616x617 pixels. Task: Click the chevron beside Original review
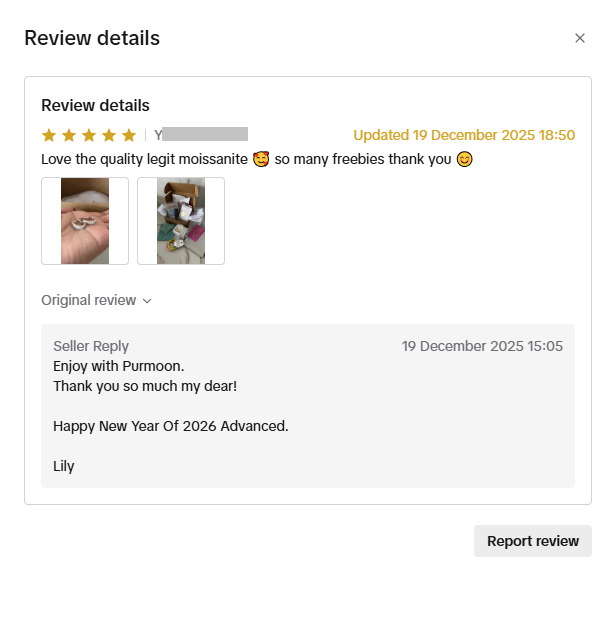147,301
